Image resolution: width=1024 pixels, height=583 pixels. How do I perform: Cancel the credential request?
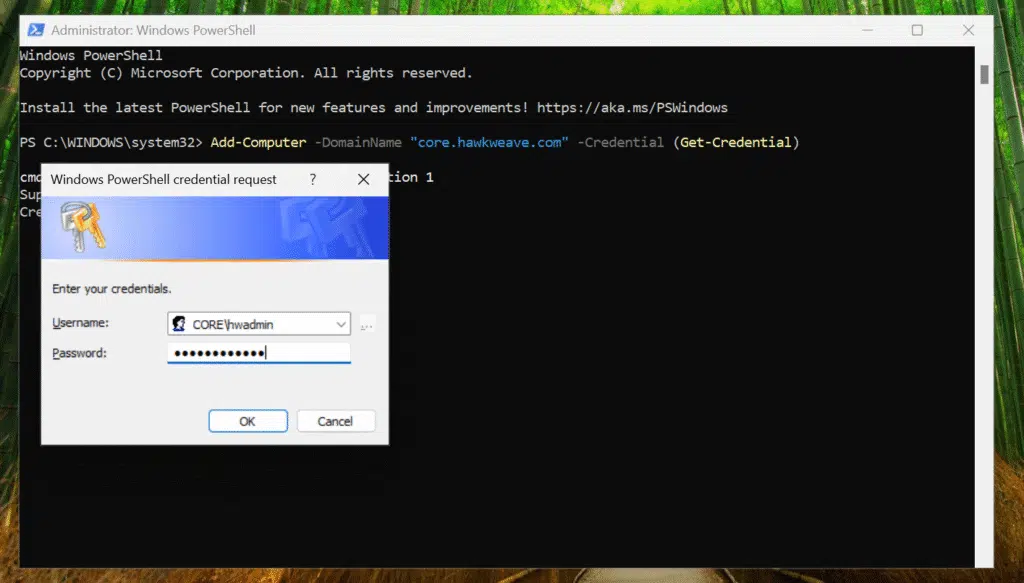click(x=336, y=421)
